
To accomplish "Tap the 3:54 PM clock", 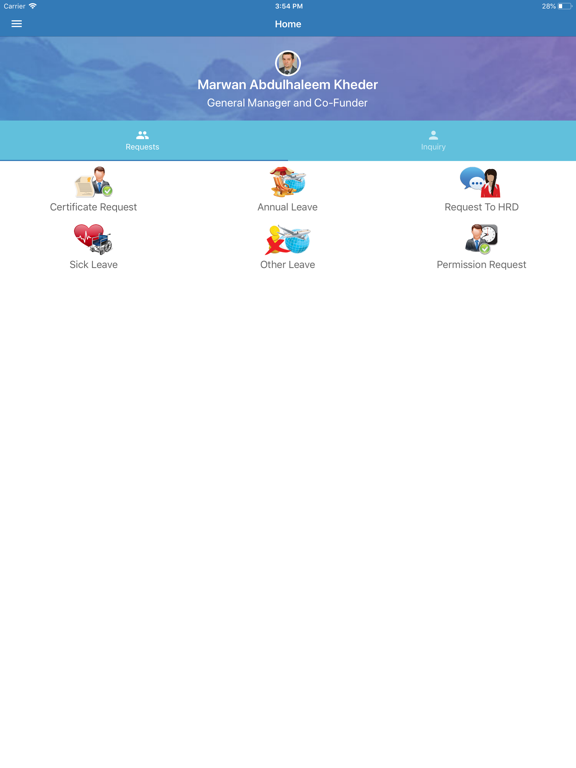I will click(288, 6).
